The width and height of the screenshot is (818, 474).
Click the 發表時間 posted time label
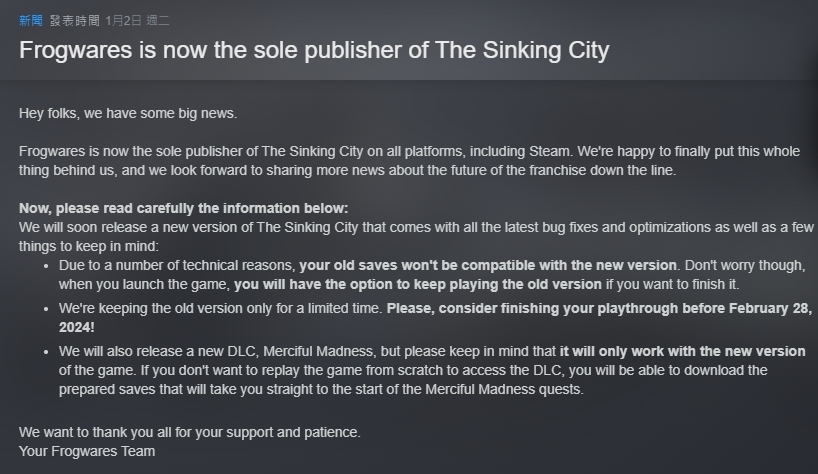[x=75, y=21]
